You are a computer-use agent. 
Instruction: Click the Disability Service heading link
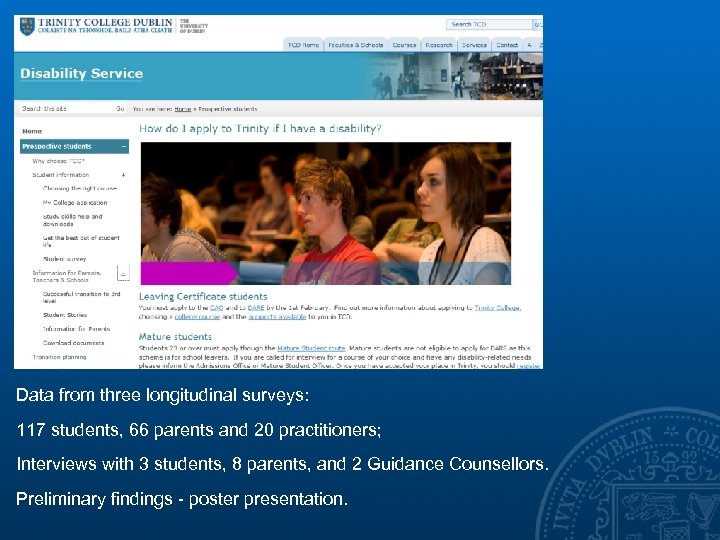click(x=81, y=73)
